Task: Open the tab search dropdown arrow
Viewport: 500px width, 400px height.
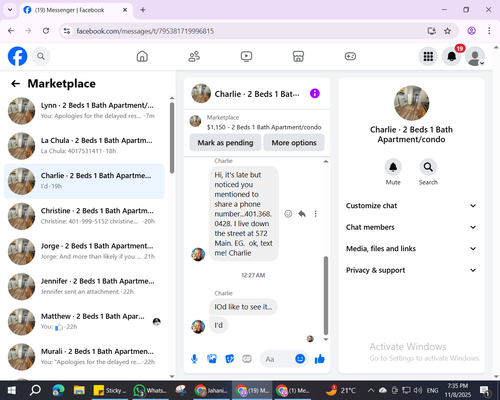Action: click(10, 10)
